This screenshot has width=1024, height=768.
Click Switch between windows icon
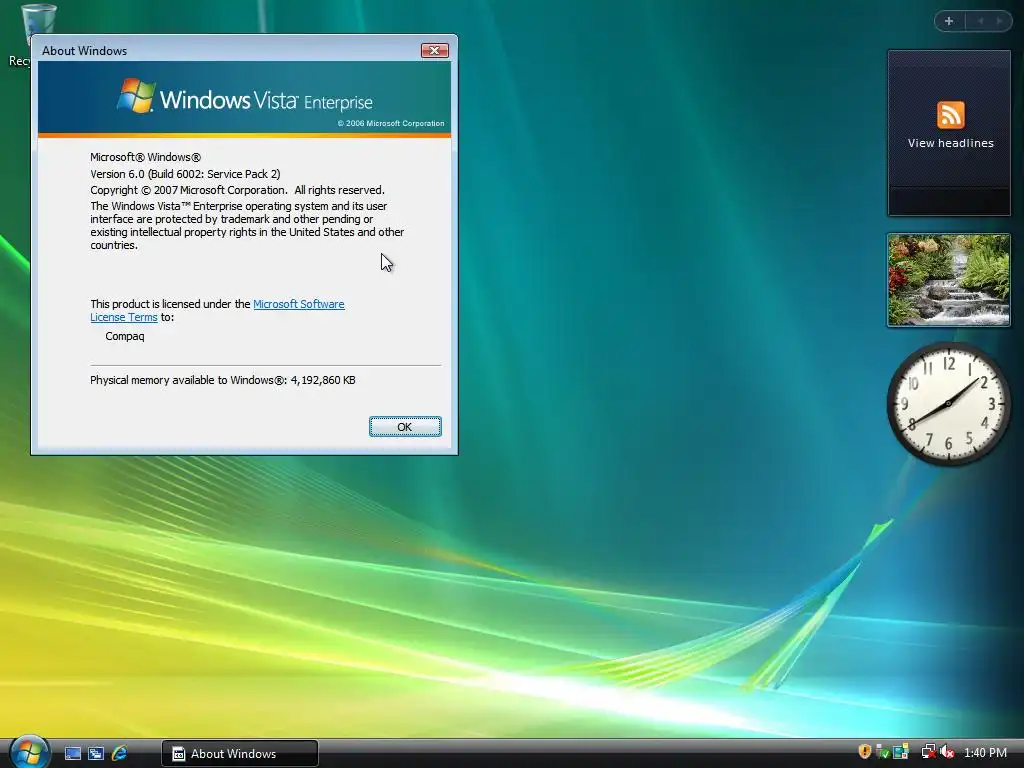coord(96,753)
